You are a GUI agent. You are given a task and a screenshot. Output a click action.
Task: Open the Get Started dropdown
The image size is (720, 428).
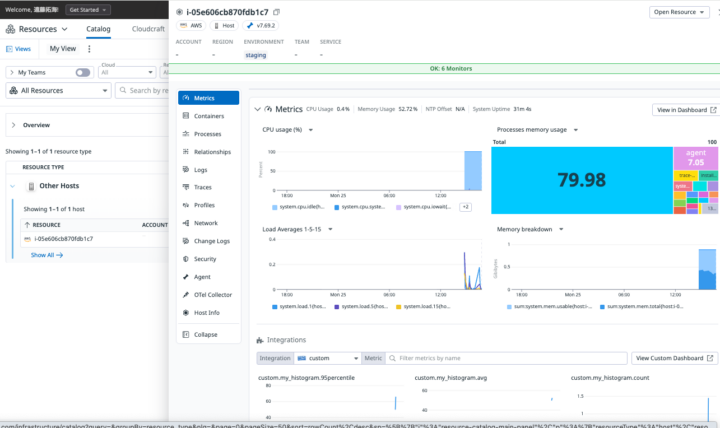(87, 10)
